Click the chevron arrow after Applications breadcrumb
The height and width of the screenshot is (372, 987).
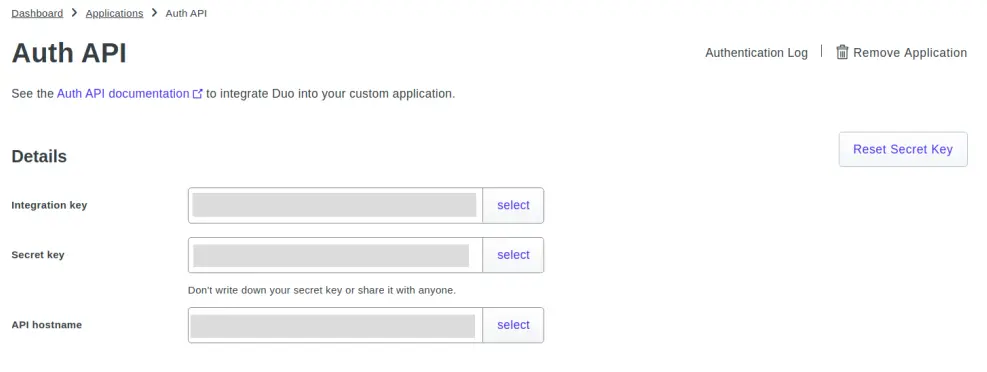(x=154, y=13)
